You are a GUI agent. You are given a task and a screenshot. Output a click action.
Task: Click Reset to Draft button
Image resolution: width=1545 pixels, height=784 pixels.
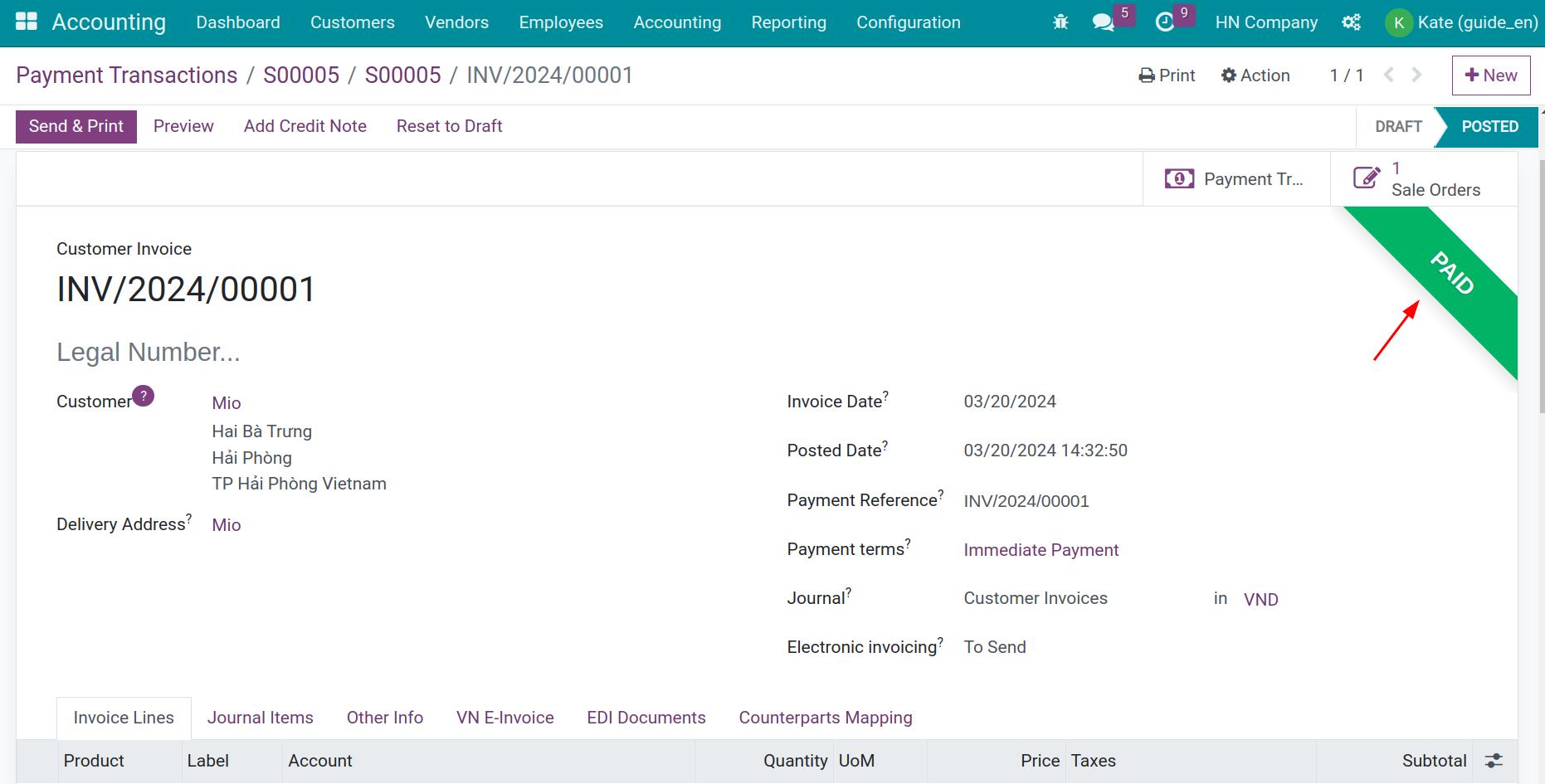point(449,126)
